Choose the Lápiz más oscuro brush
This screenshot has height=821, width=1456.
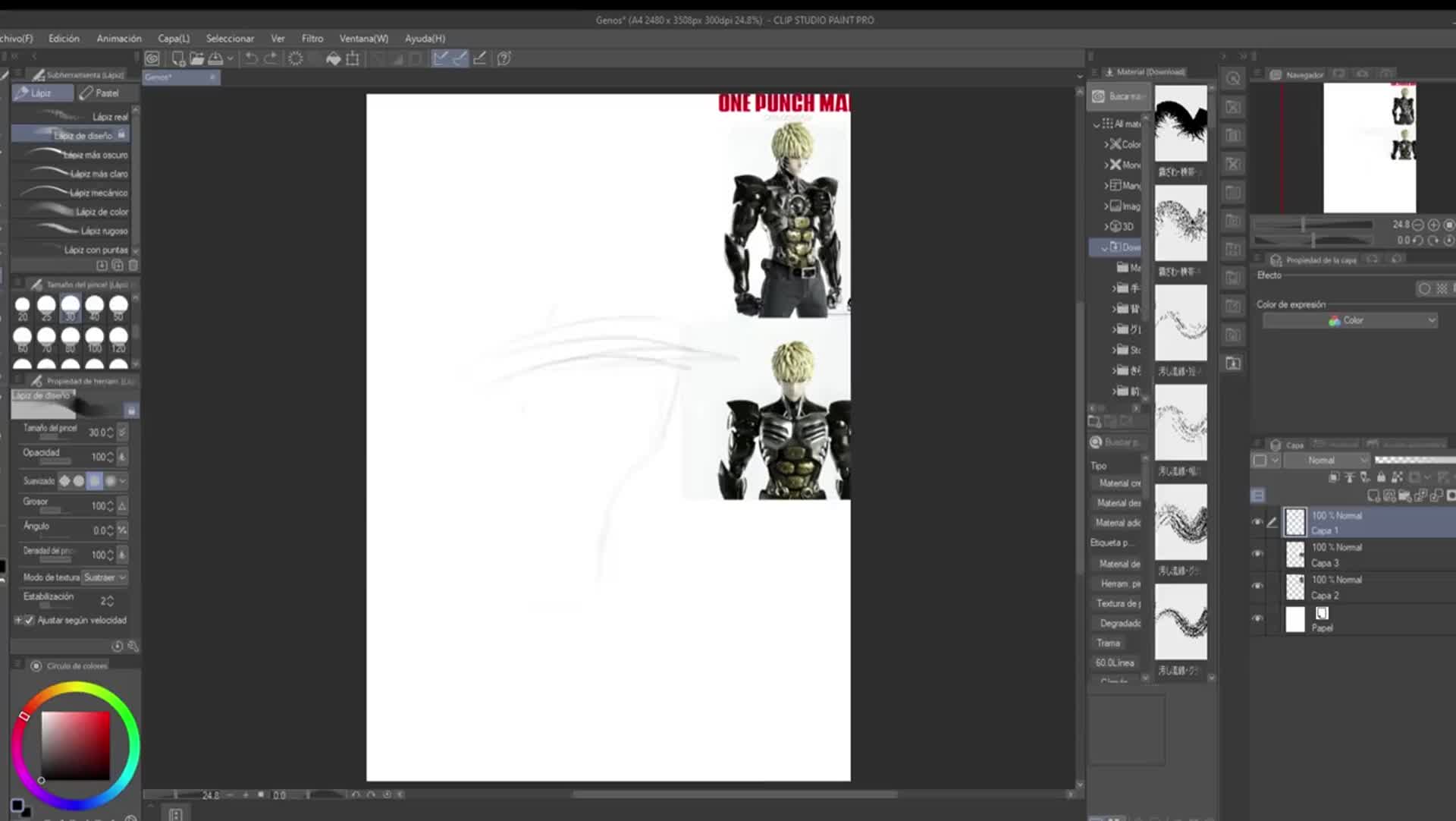(71, 154)
